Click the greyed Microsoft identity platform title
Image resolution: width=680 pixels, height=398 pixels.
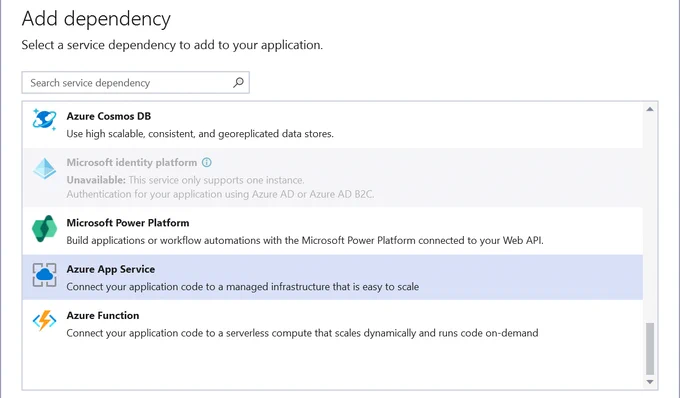click(132, 163)
